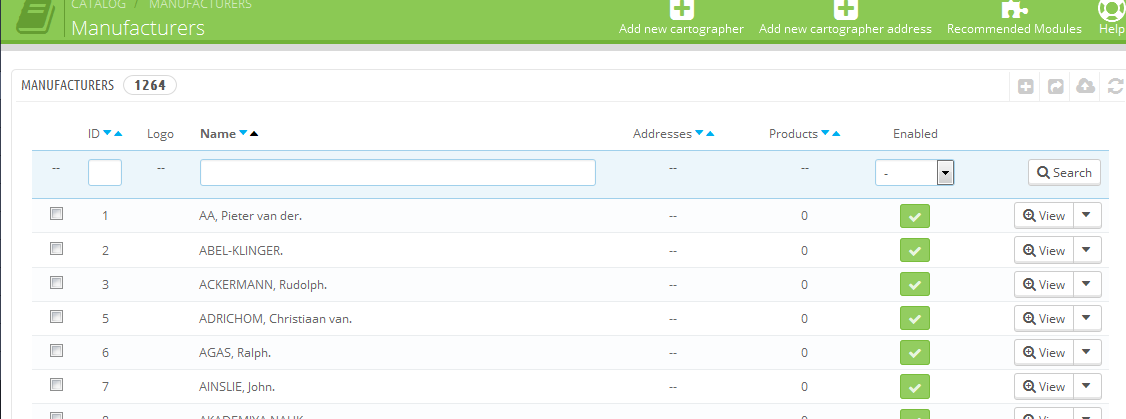View ABEL-KLINGER manufacturer
The height and width of the screenshot is (419, 1126).
(x=1044, y=250)
